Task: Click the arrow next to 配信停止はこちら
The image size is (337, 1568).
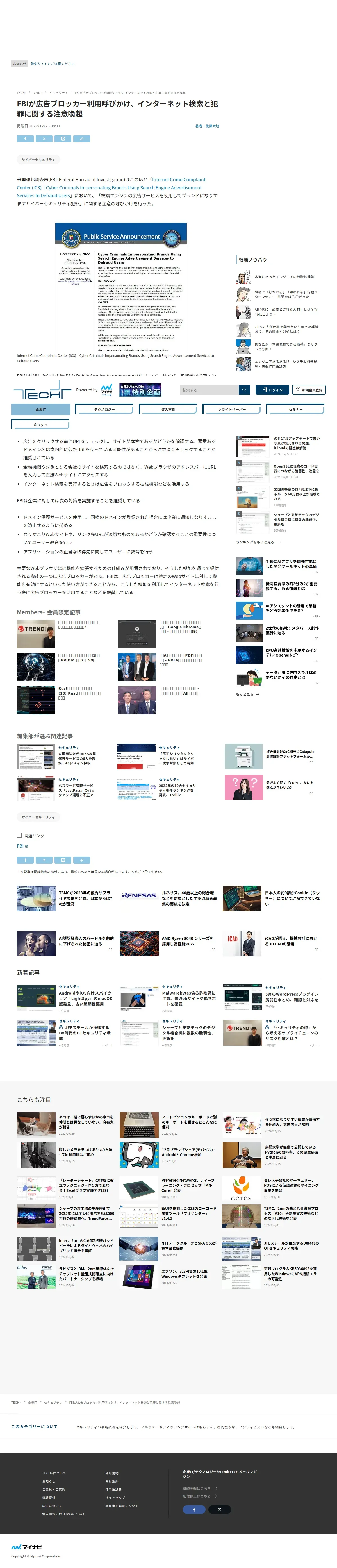Action: (215, 1496)
